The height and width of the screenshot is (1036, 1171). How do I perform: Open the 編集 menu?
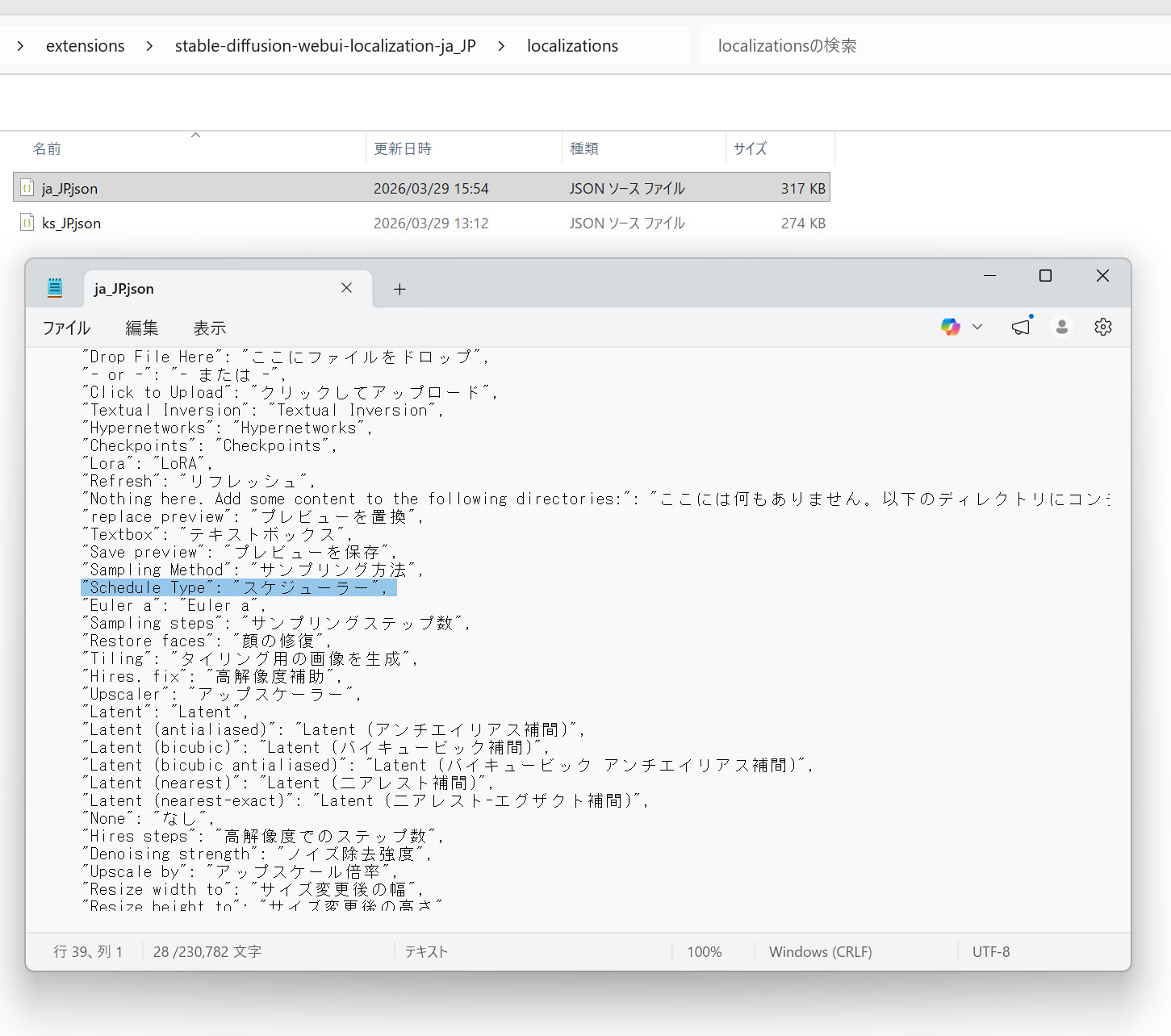click(x=142, y=328)
